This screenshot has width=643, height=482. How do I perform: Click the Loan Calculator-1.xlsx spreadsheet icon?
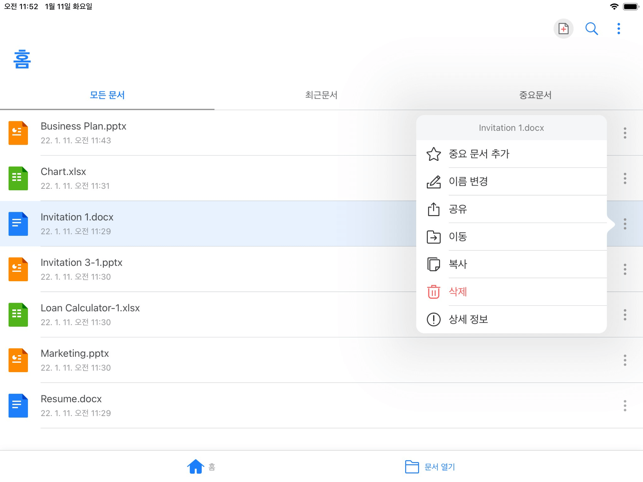tap(18, 315)
